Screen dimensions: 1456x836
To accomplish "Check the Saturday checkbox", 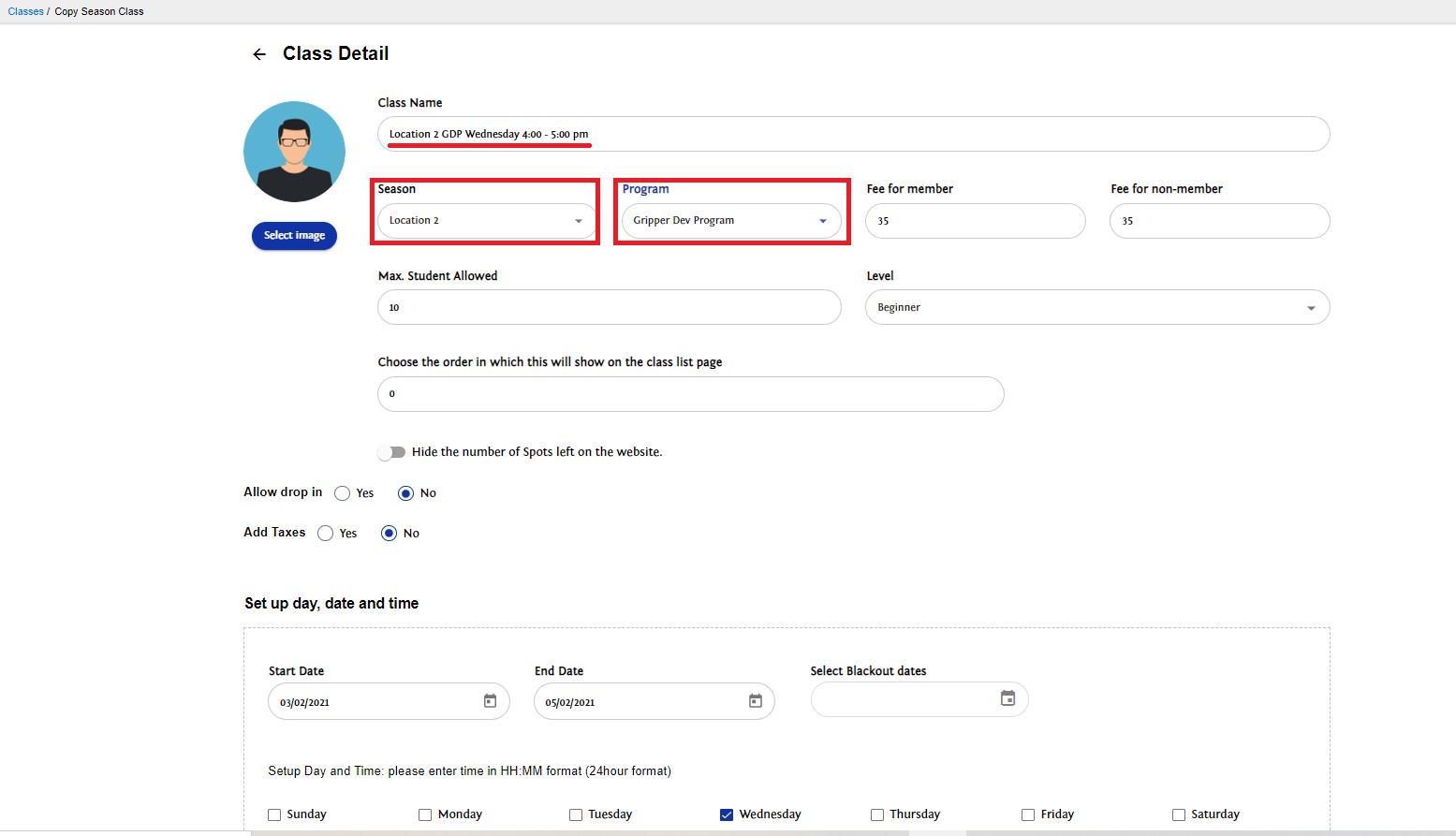I will tap(1179, 814).
